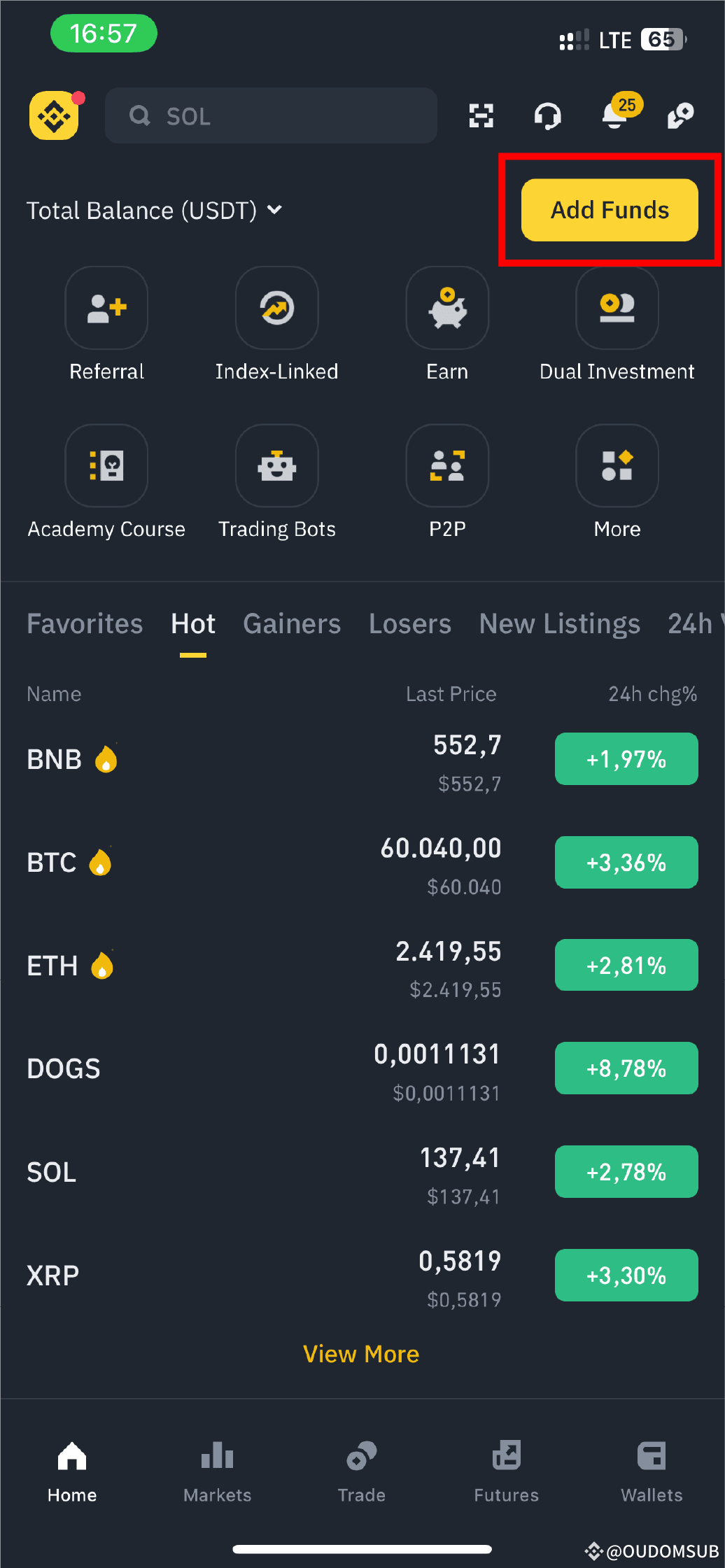The height and width of the screenshot is (1568, 725).
Task: Open the P2P trading icon
Action: coord(447,466)
